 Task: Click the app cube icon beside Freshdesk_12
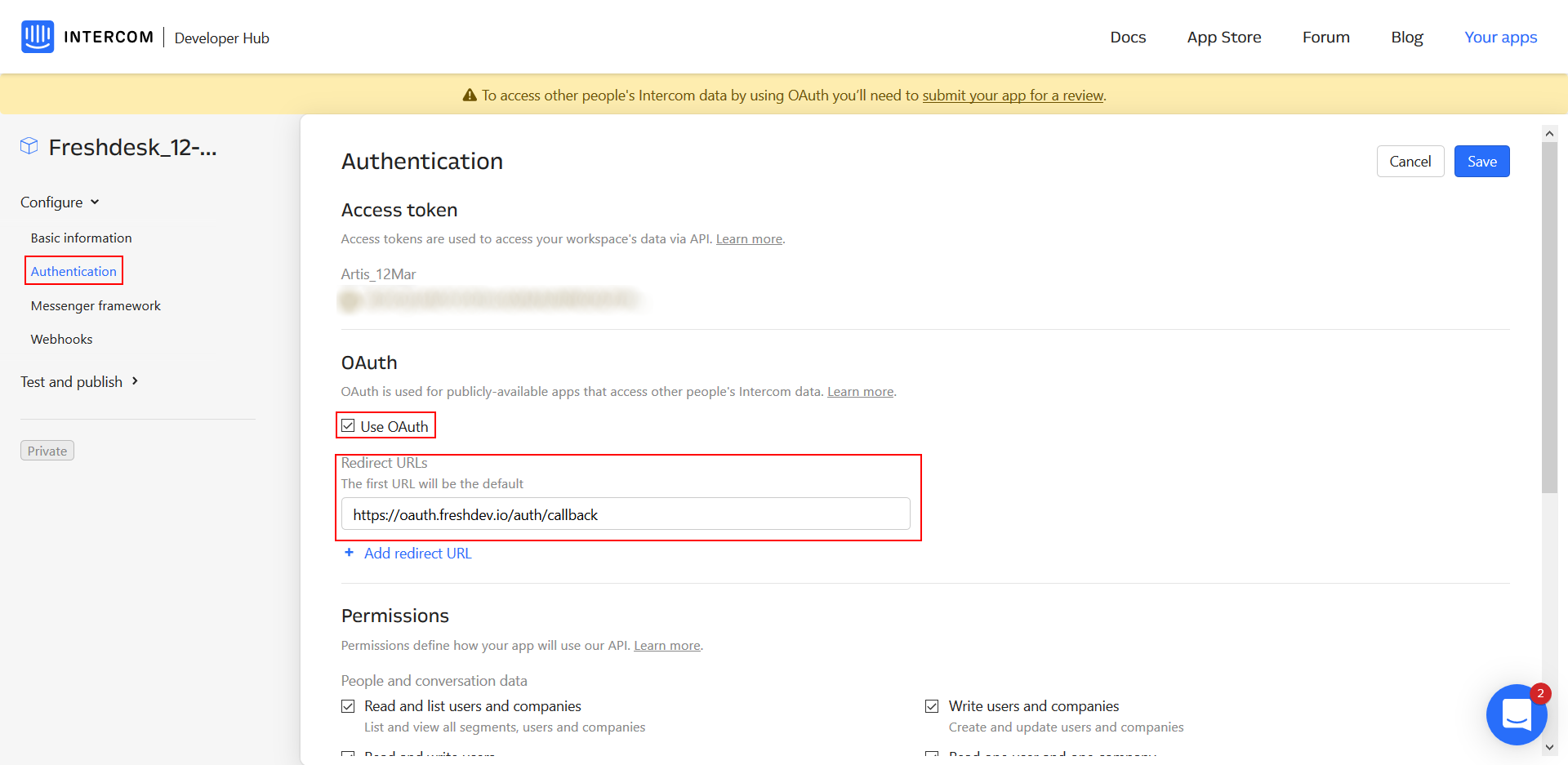[x=29, y=146]
